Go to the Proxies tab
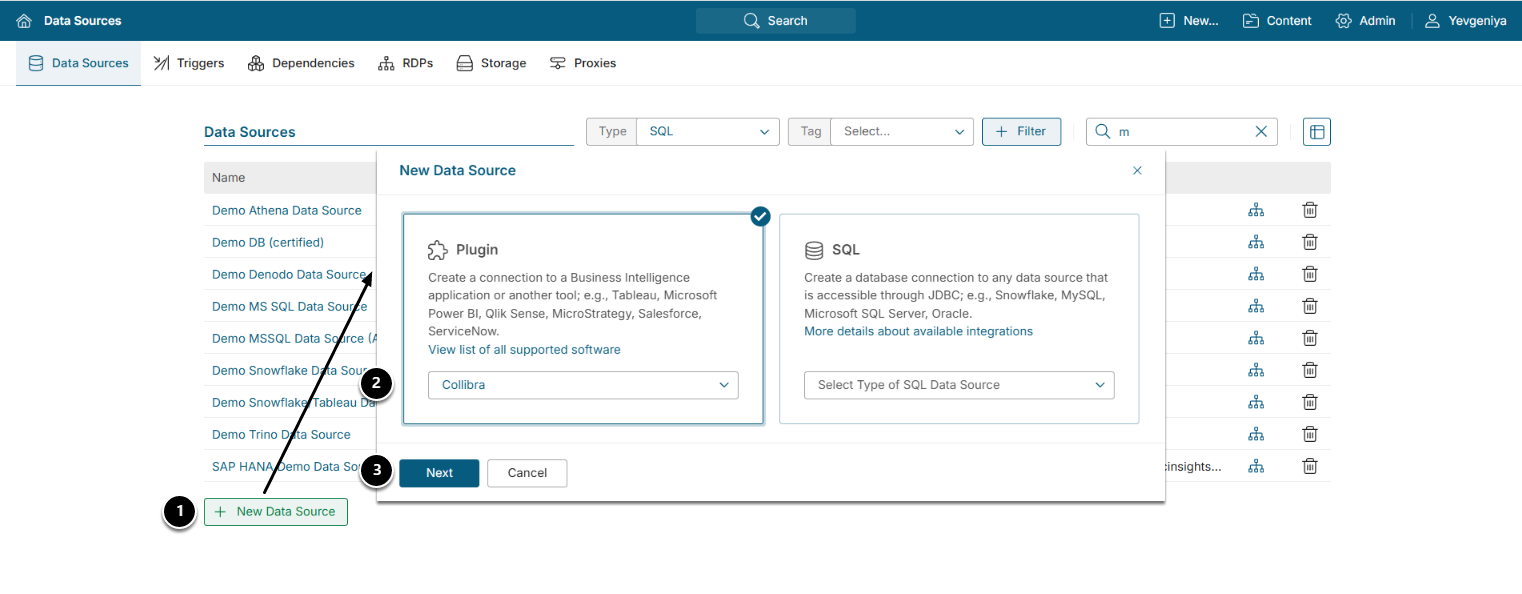This screenshot has width=1522, height=594. tap(583, 63)
